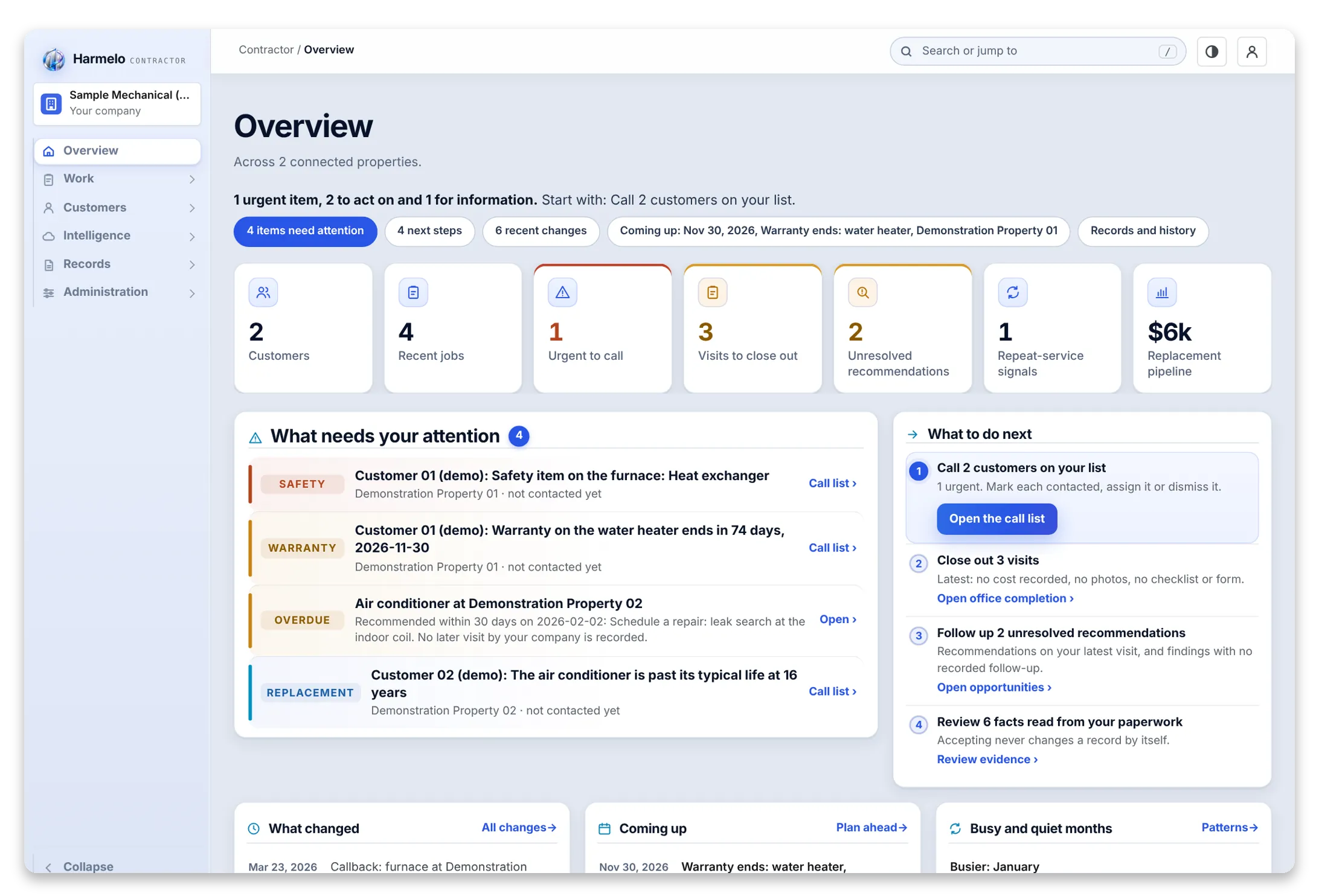Expand the Intelligence sidebar section chevron
The width and height of the screenshot is (1319, 896).
tap(192, 236)
